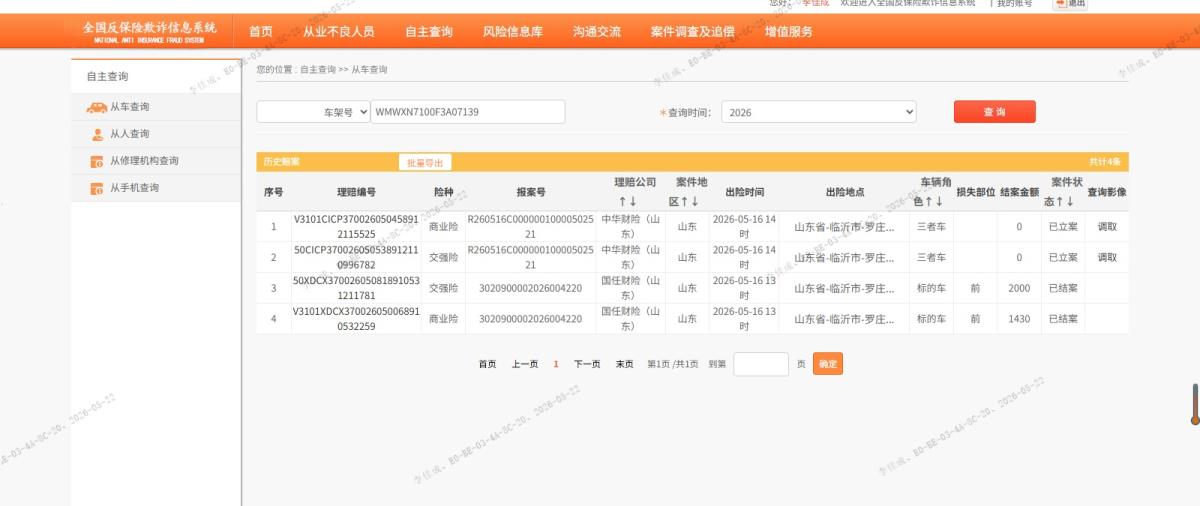
Task: Click 已结案 status in row 3
Action: pos(1063,289)
